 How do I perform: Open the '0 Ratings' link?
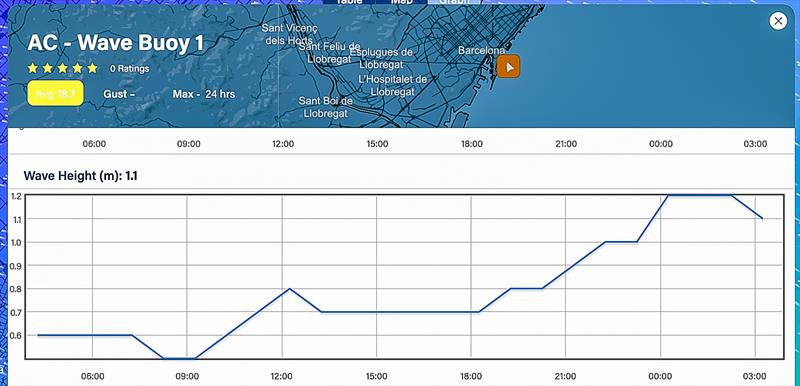130,68
